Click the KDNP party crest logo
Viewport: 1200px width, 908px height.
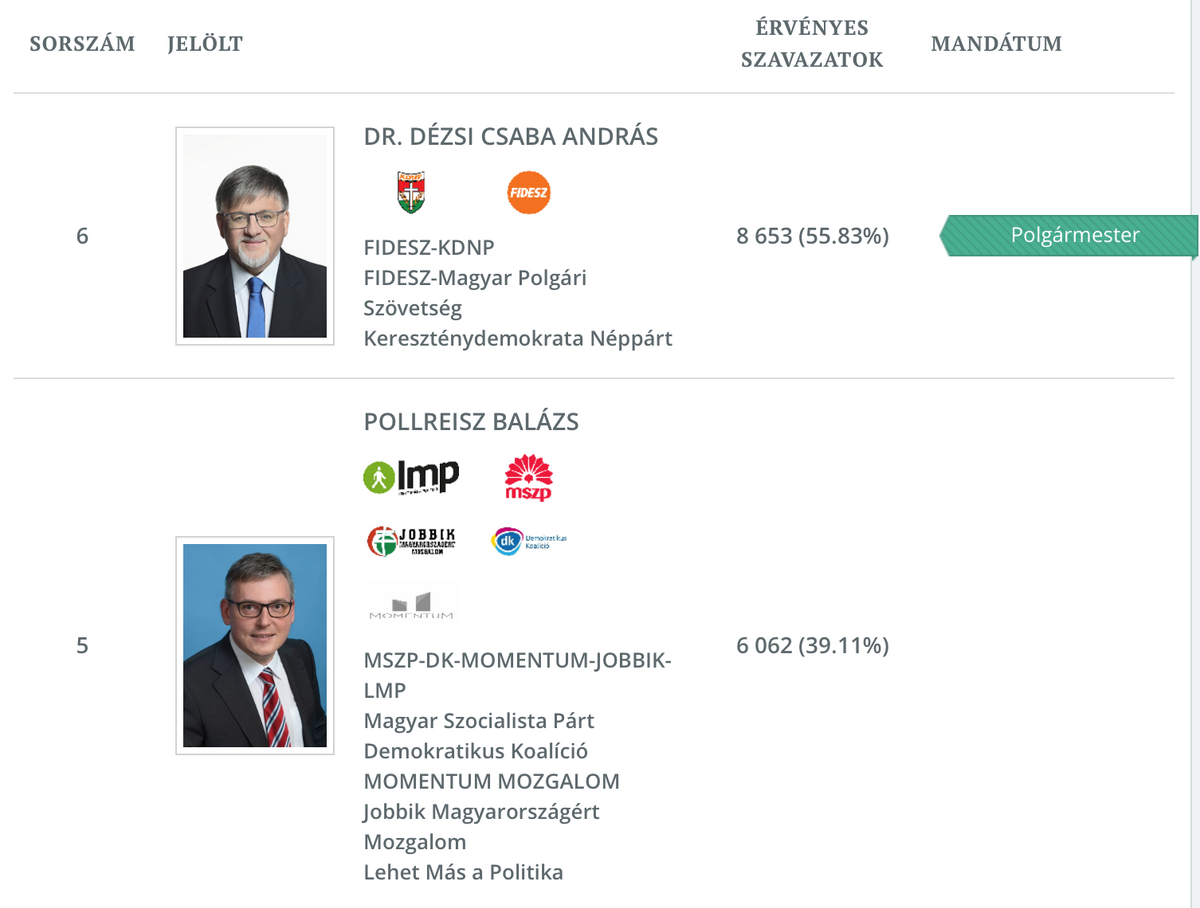(411, 192)
